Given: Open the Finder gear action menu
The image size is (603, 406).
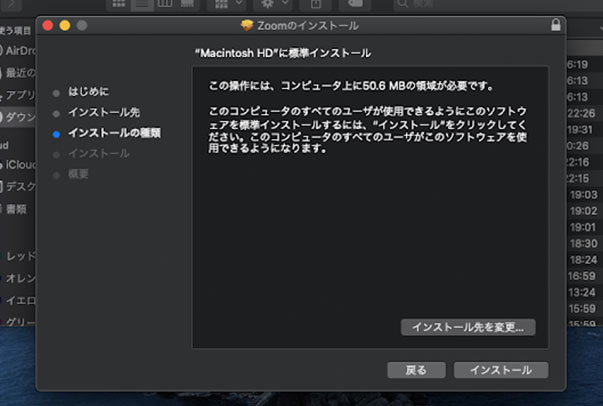Looking at the screenshot, I should [274, 4].
